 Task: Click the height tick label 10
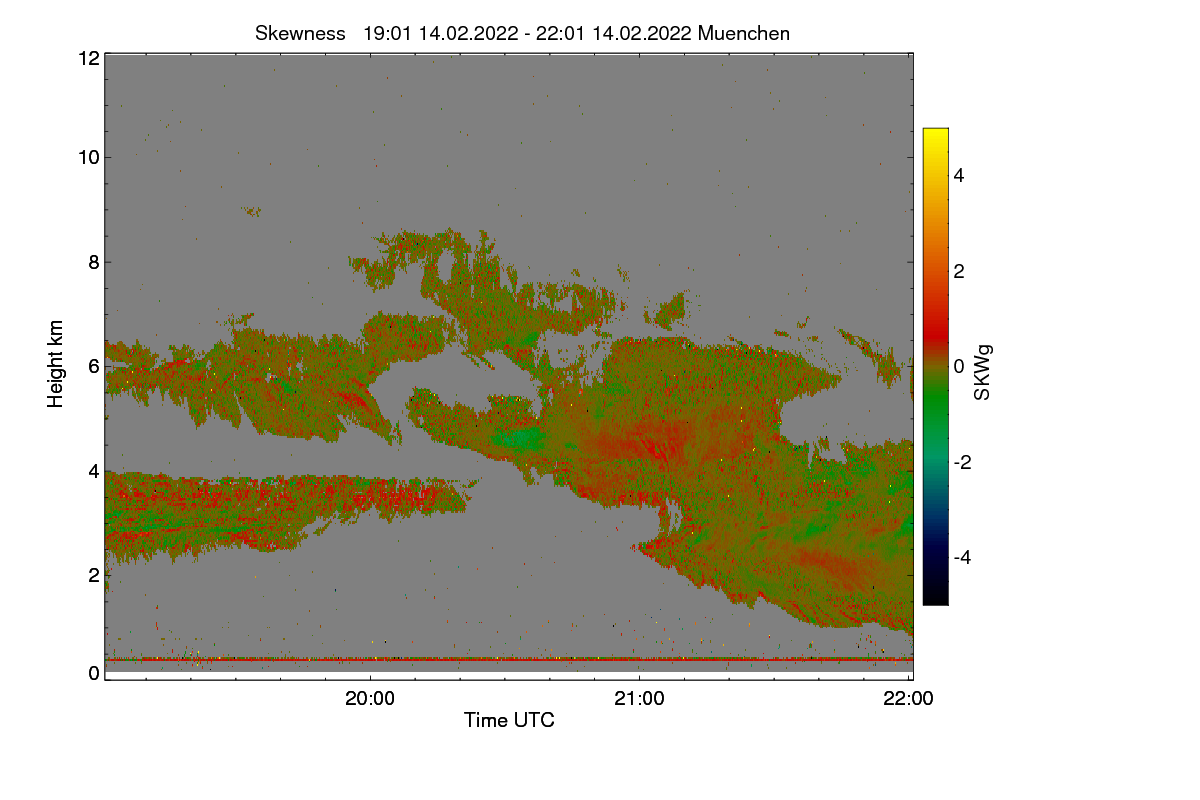88,157
